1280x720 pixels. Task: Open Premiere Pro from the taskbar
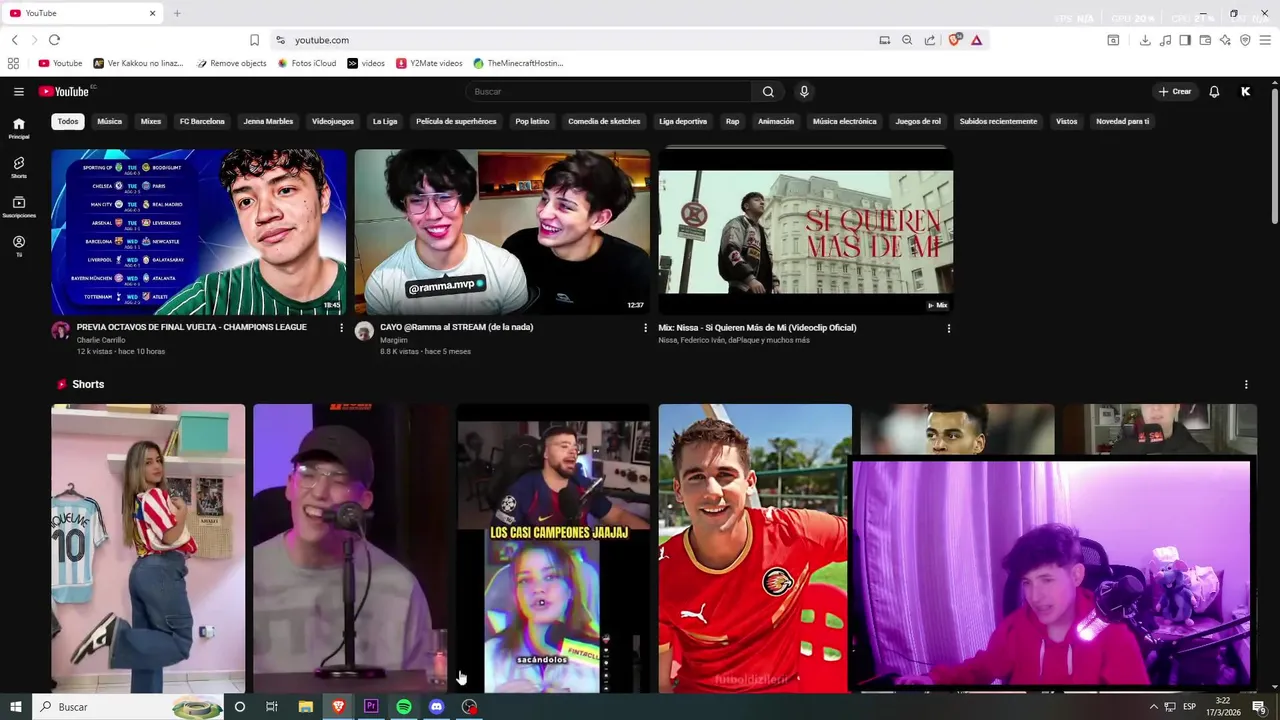pos(371,706)
